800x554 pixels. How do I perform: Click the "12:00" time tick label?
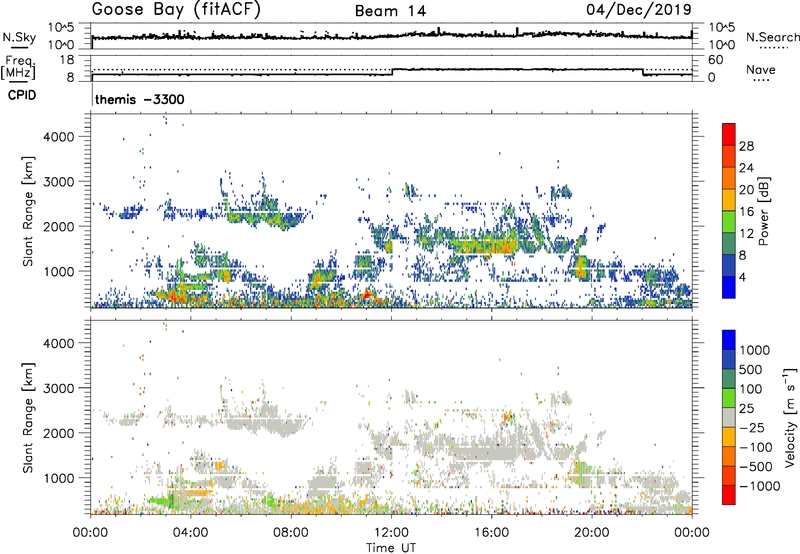click(391, 533)
